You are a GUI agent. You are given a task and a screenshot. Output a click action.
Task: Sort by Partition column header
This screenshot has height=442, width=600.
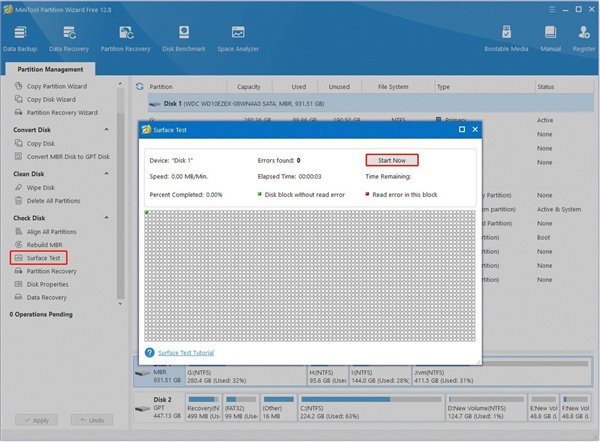click(x=161, y=87)
